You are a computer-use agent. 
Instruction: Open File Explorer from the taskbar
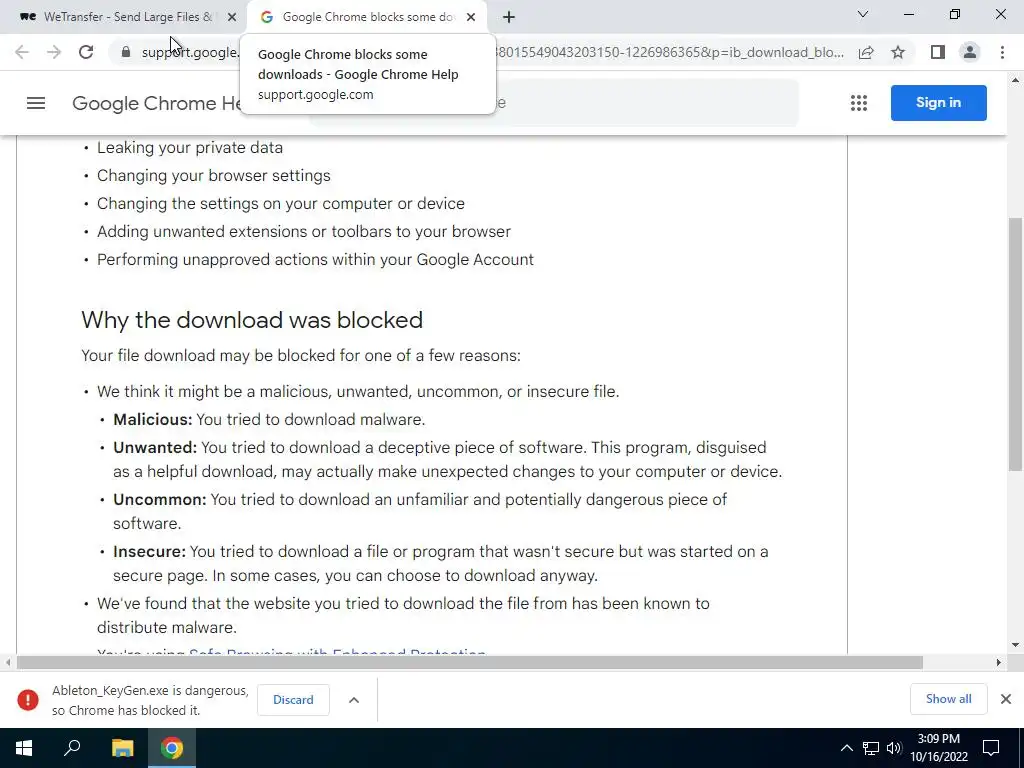coord(122,748)
